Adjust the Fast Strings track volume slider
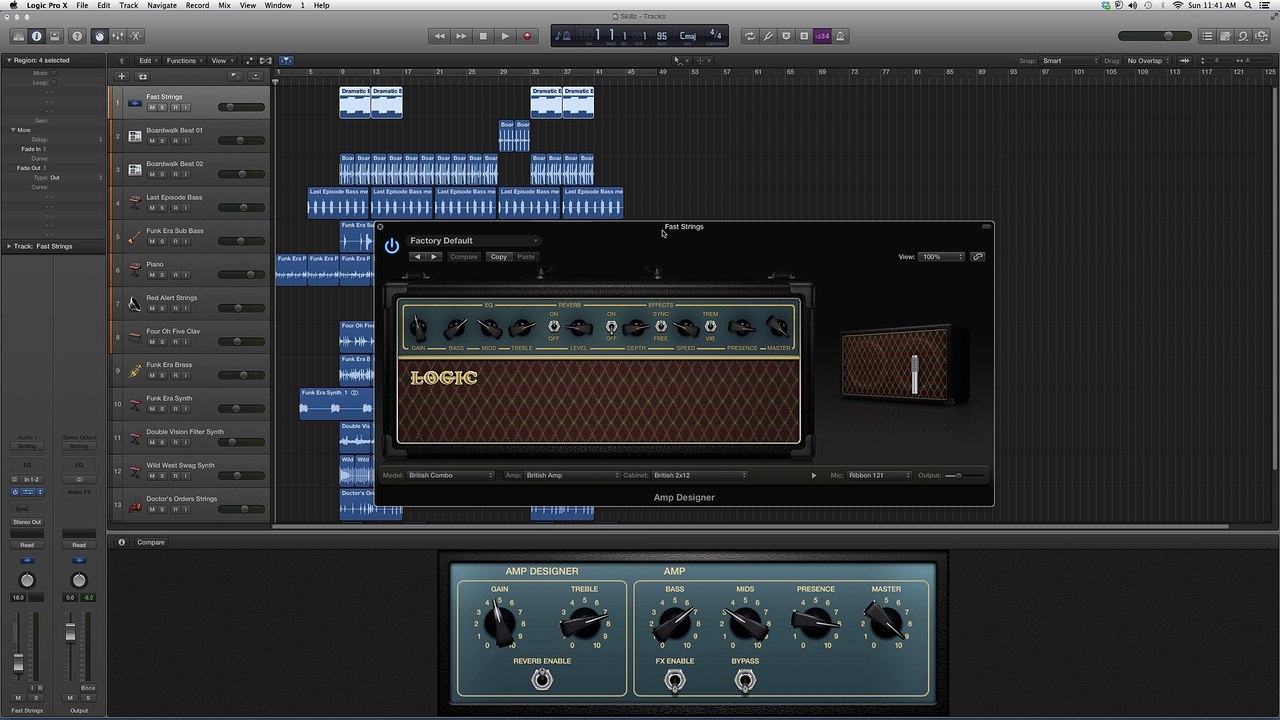The image size is (1280, 720). click(x=240, y=107)
